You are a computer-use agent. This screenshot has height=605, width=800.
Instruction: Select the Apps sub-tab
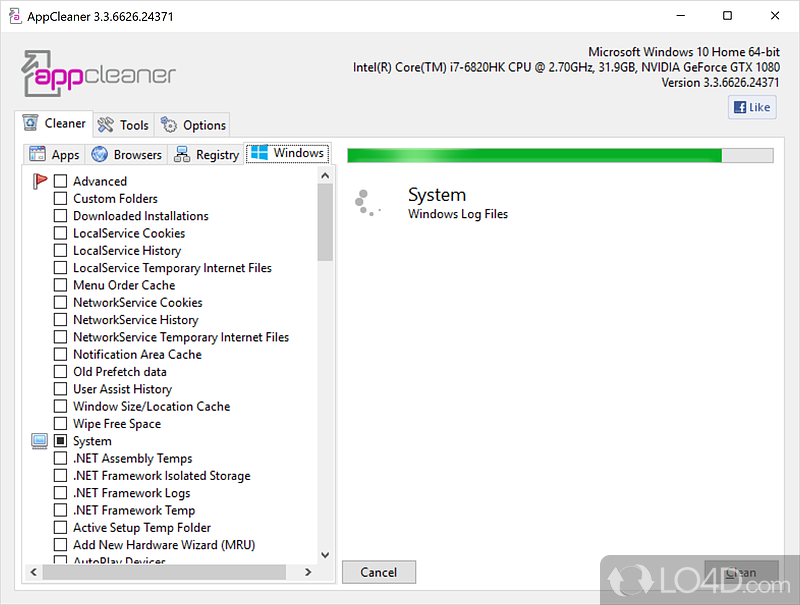[x=54, y=154]
